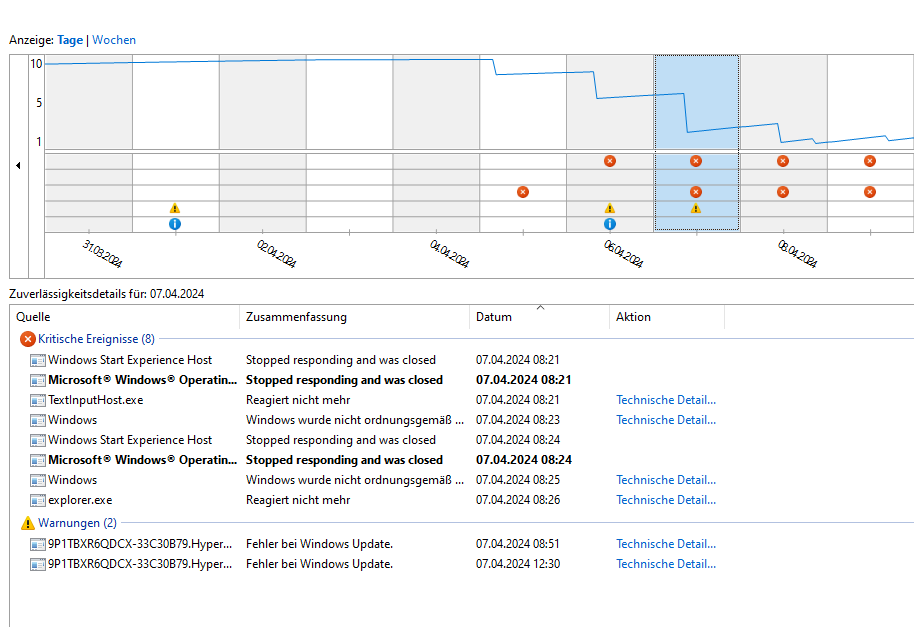
Task: Sort list by Datum column header
Action: coord(539,317)
